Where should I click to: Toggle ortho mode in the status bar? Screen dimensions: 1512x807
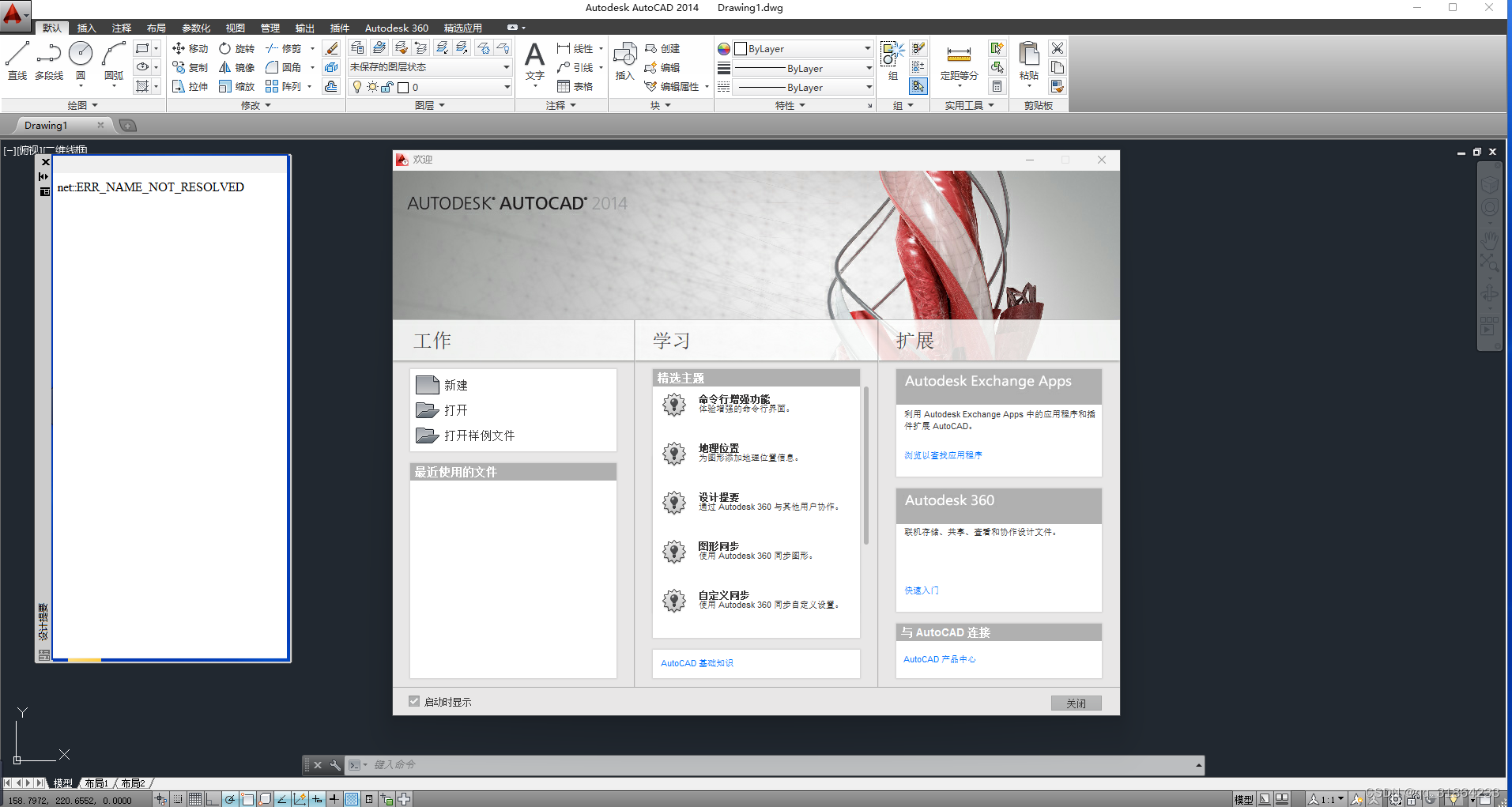212,799
